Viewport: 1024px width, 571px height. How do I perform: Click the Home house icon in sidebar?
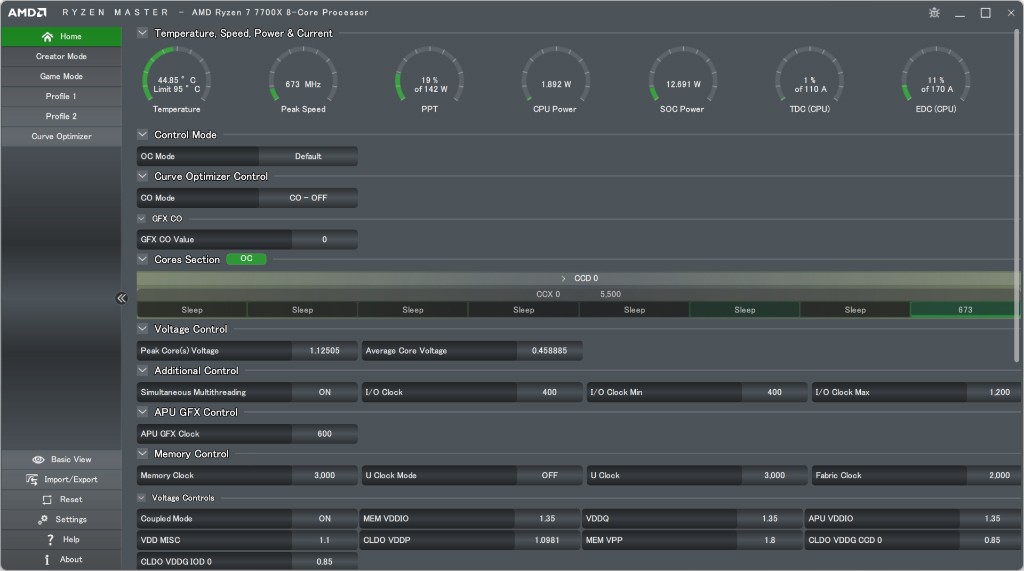[47, 37]
